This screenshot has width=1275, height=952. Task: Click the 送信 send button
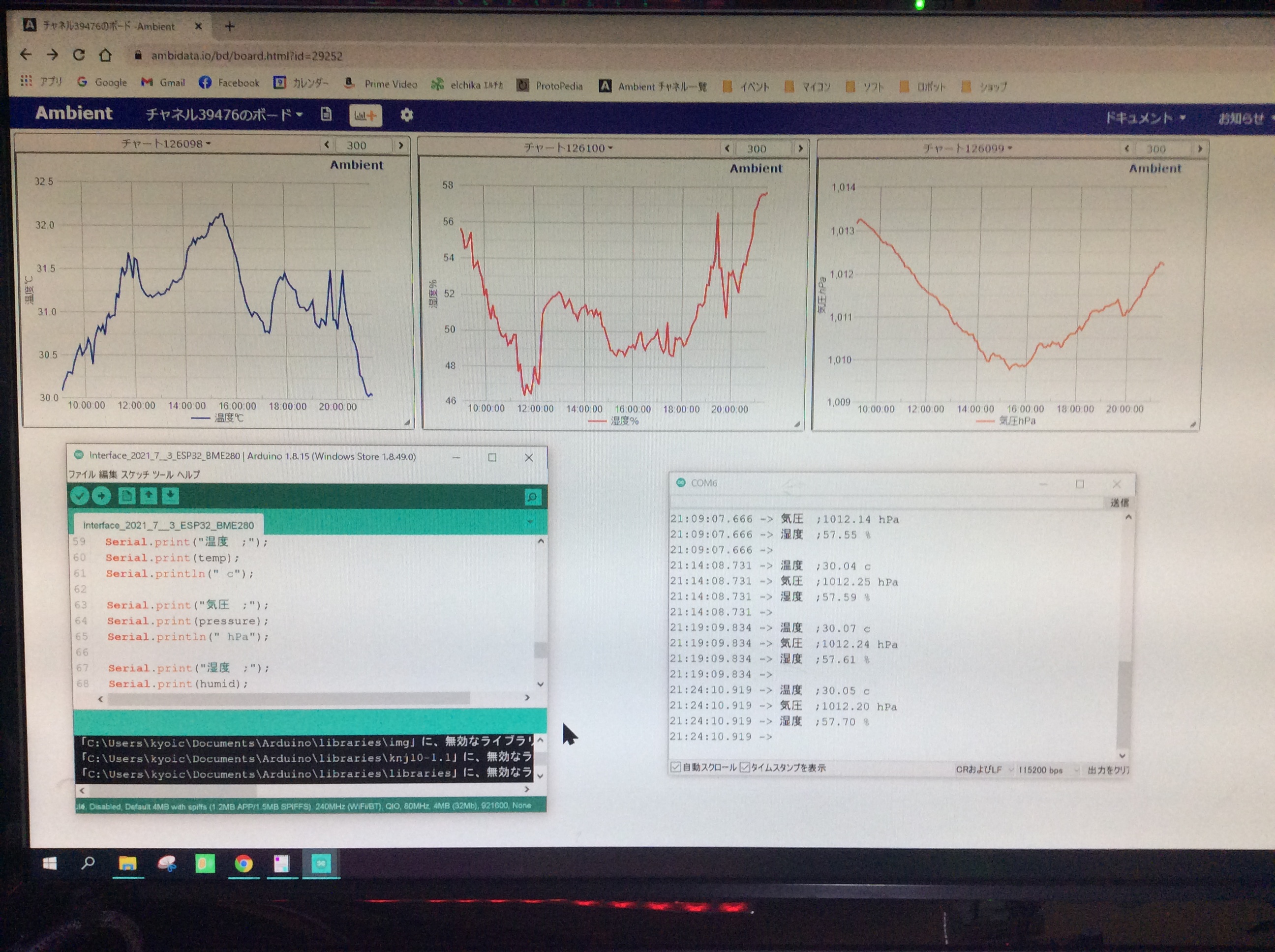tap(1119, 503)
